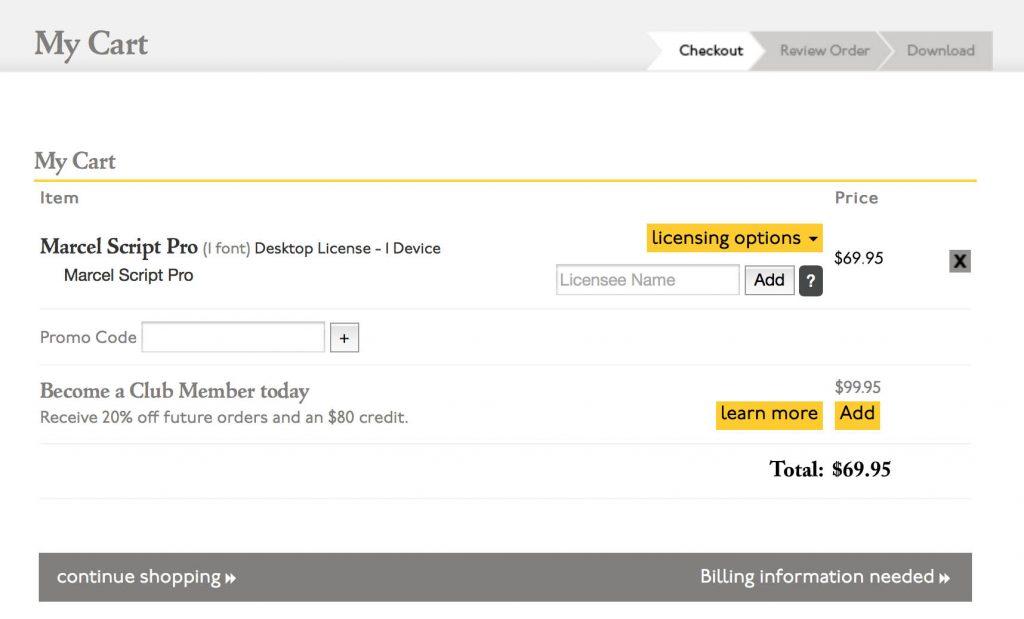1024x619 pixels.
Task: Open the Download step tab
Action: (x=940, y=50)
